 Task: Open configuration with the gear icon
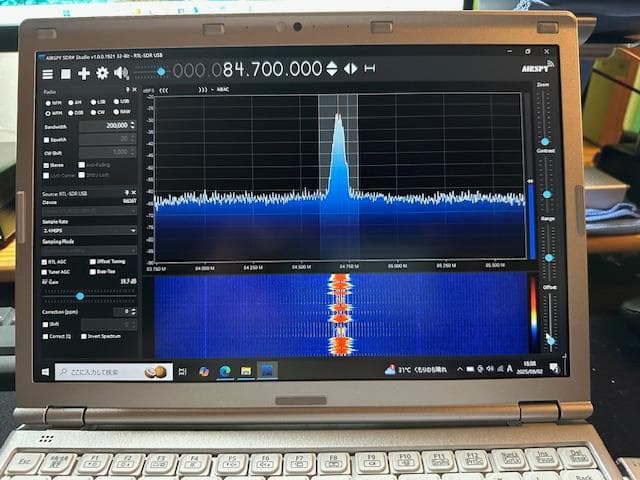tap(102, 73)
